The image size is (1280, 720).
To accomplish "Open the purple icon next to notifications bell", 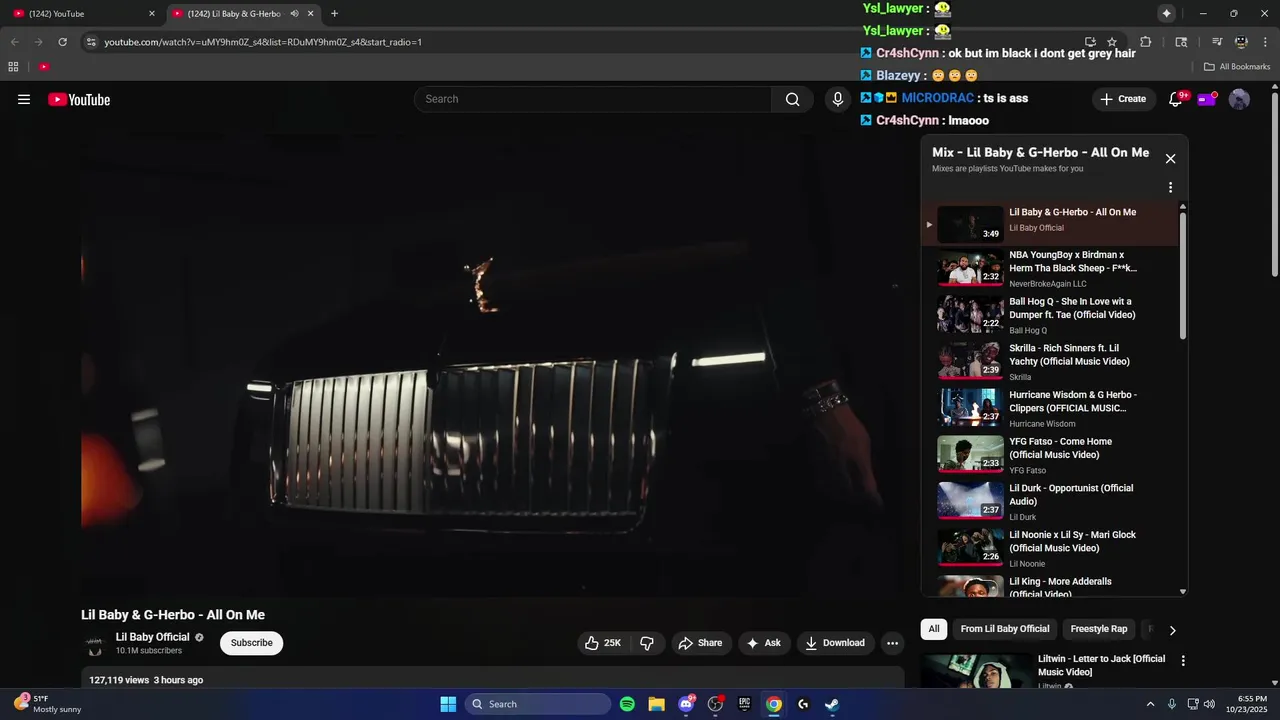I will coord(1207,99).
